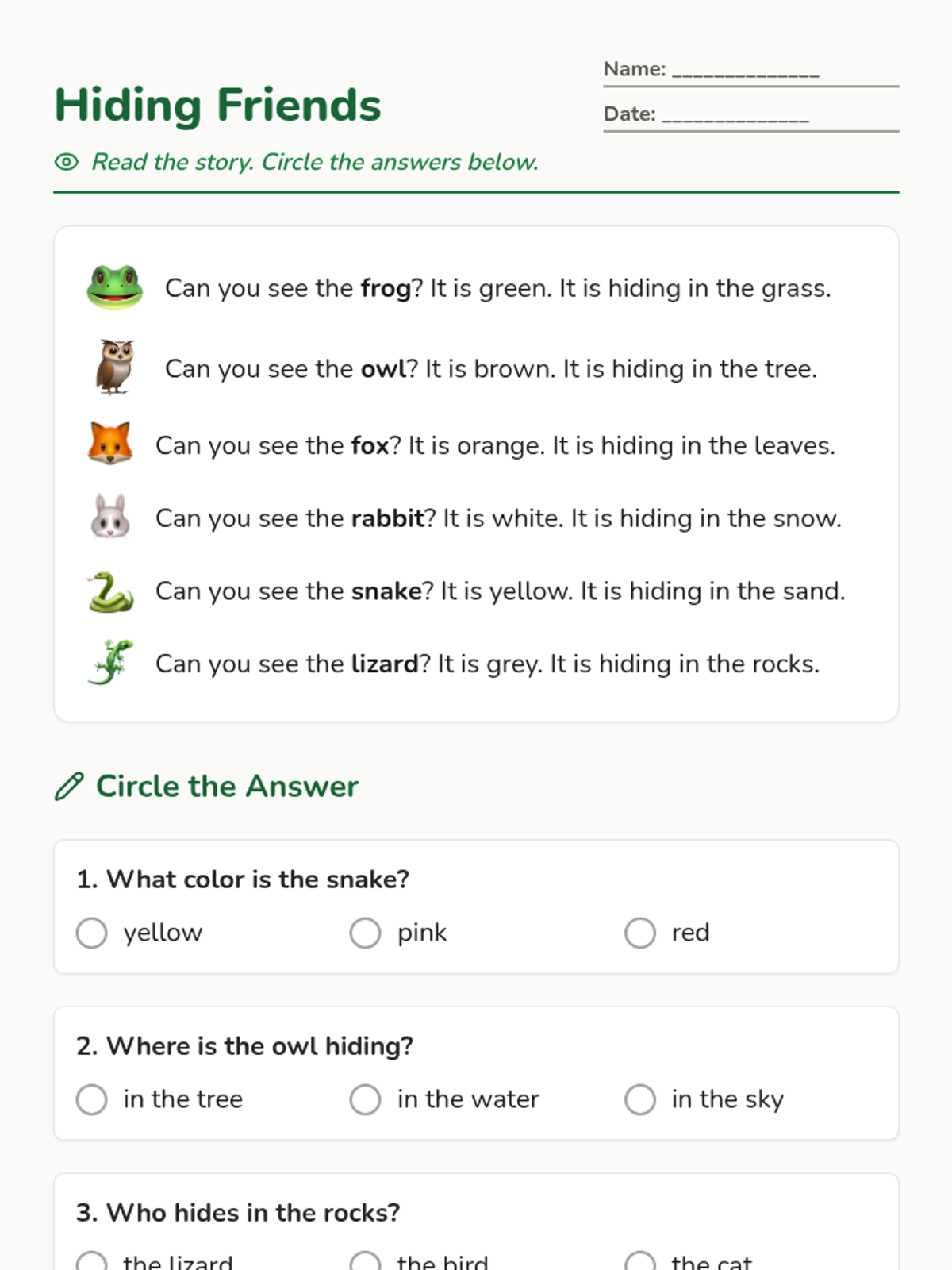
Task: Choose the 'in the water' option
Action: point(444,1099)
